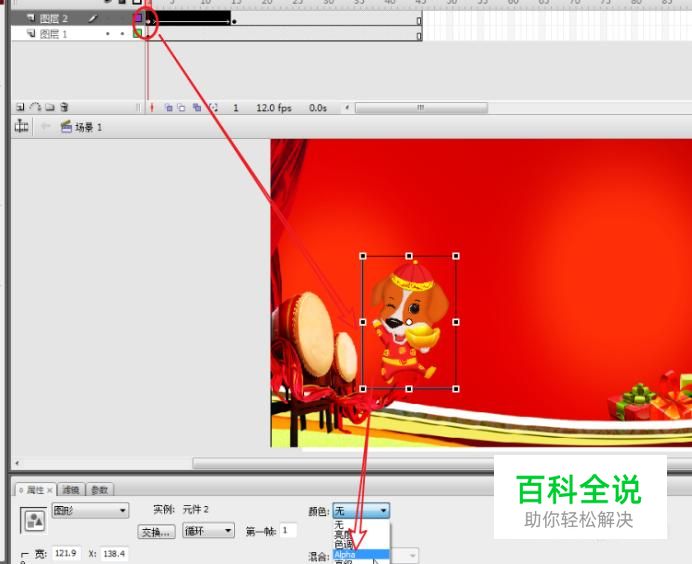
Task: Choose Alpha in the color dropdown list
Action: tap(361, 554)
